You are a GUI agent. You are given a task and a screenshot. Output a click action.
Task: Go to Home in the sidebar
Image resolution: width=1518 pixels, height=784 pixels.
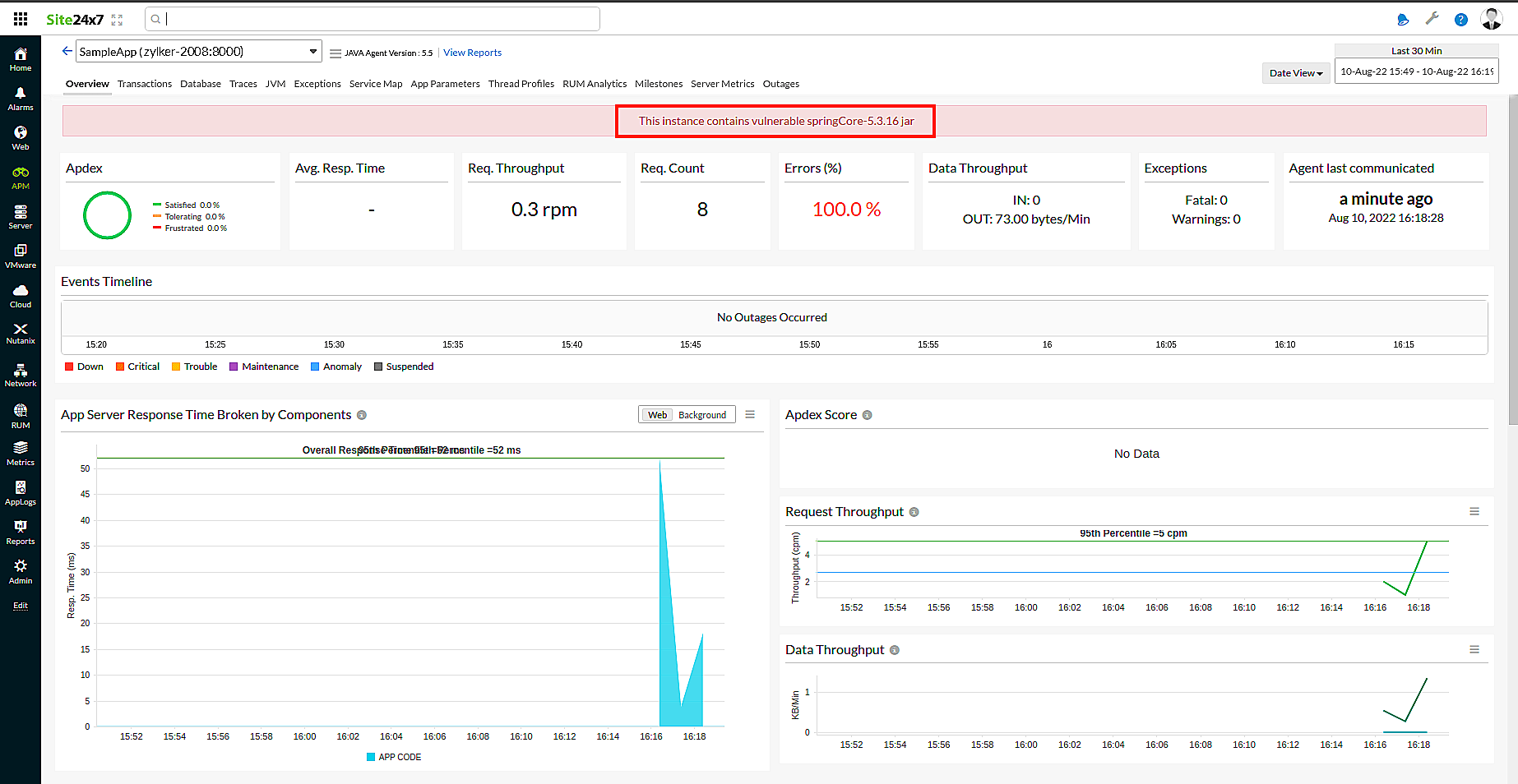tap(21, 59)
